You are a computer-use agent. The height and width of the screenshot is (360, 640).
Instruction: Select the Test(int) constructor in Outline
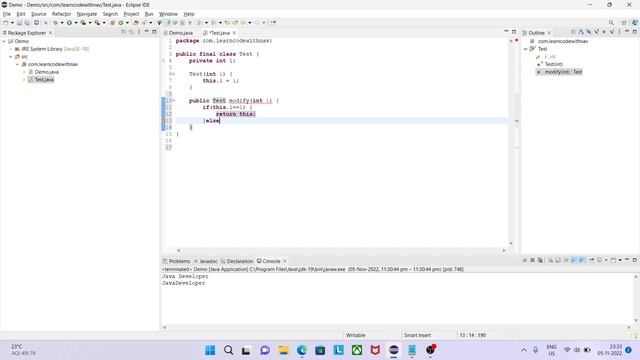click(x=553, y=64)
